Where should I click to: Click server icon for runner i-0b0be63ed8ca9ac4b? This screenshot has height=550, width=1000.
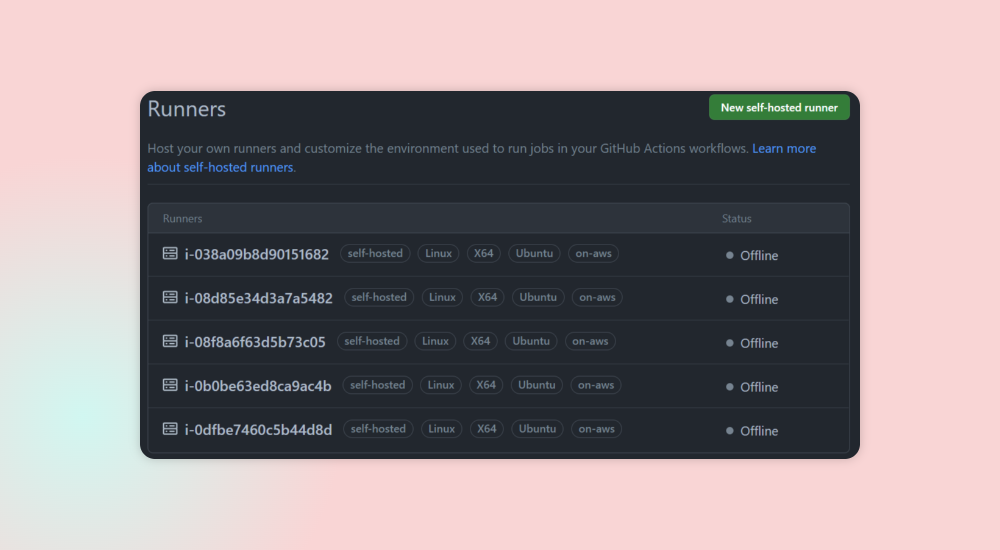(170, 385)
